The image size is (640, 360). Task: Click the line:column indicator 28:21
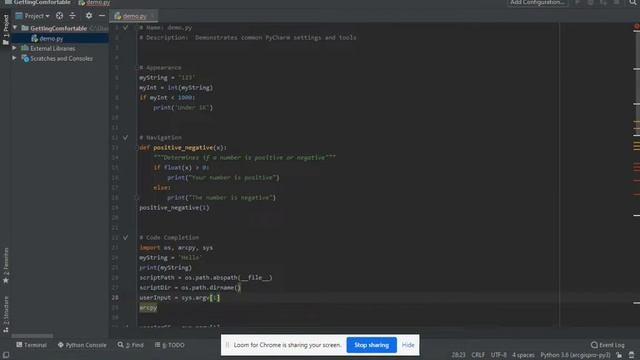458,355
